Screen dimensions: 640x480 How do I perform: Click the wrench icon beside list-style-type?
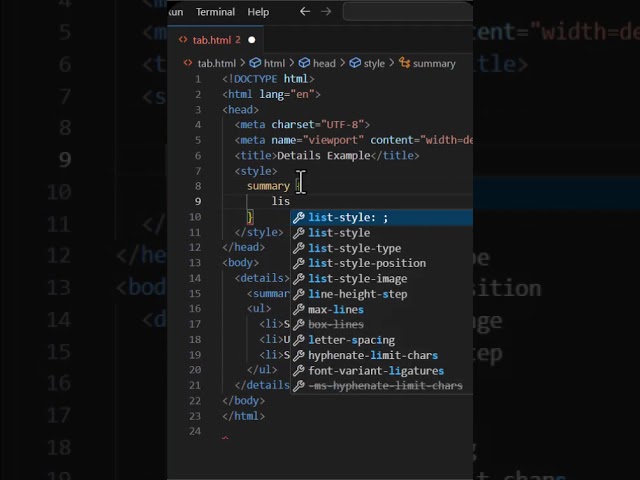pos(299,248)
